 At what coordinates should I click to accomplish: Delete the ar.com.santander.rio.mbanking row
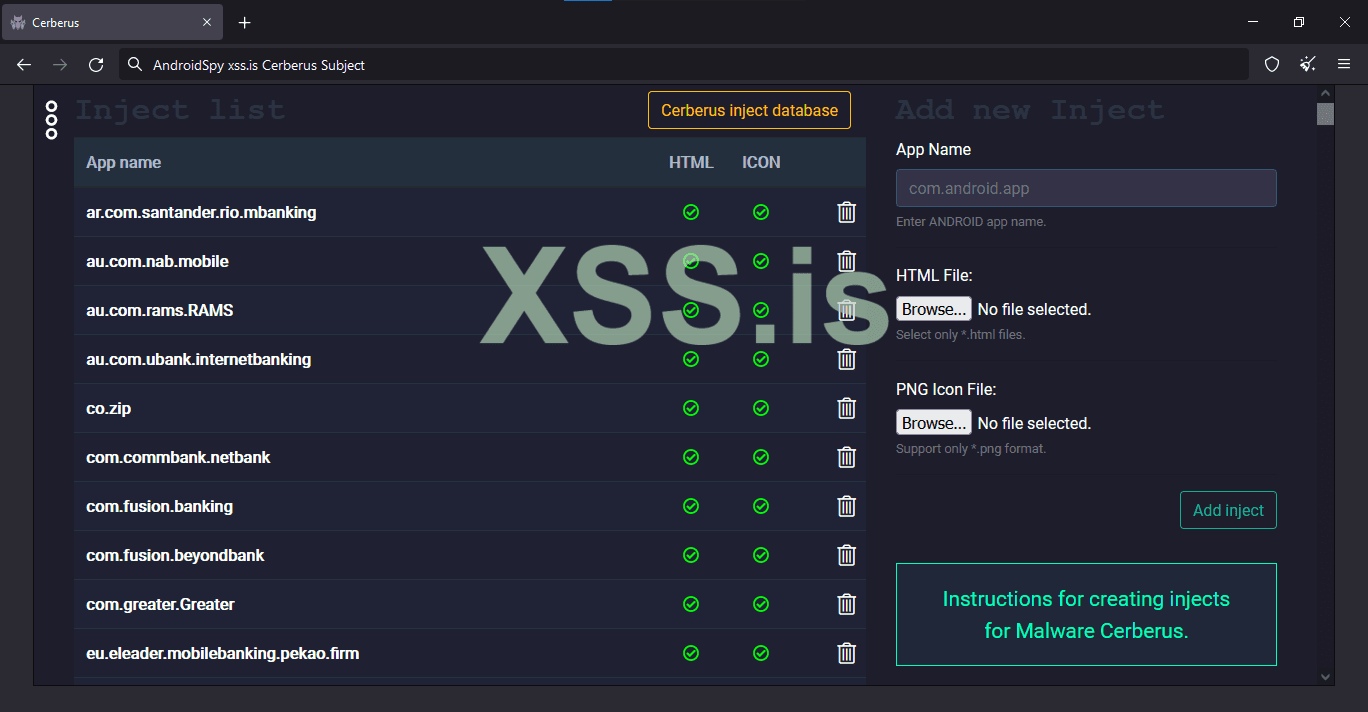tap(846, 212)
